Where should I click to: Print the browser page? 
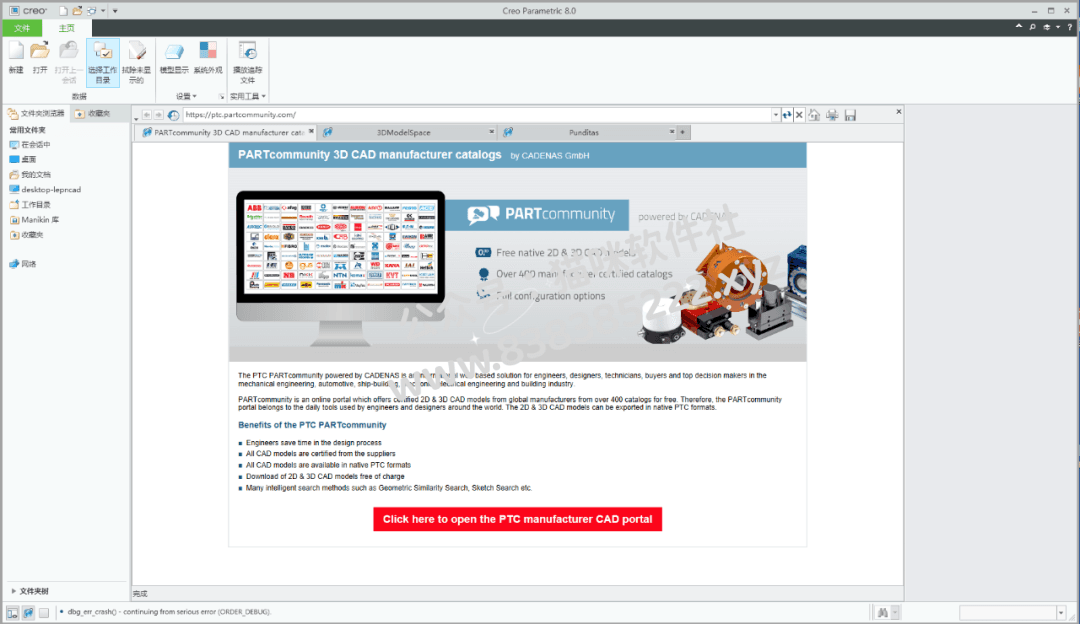832,115
